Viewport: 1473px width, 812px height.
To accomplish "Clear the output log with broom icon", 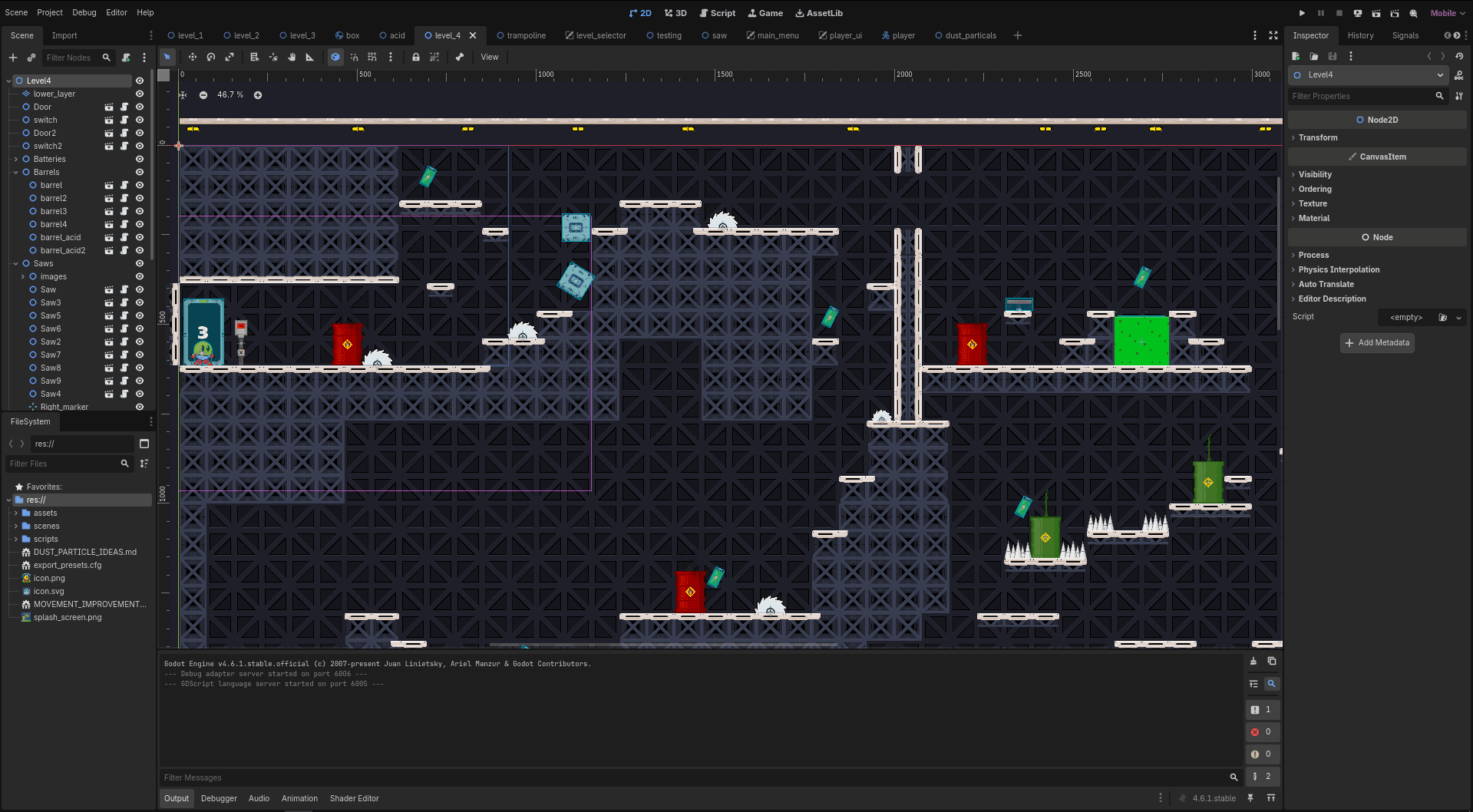I will [1253, 662].
